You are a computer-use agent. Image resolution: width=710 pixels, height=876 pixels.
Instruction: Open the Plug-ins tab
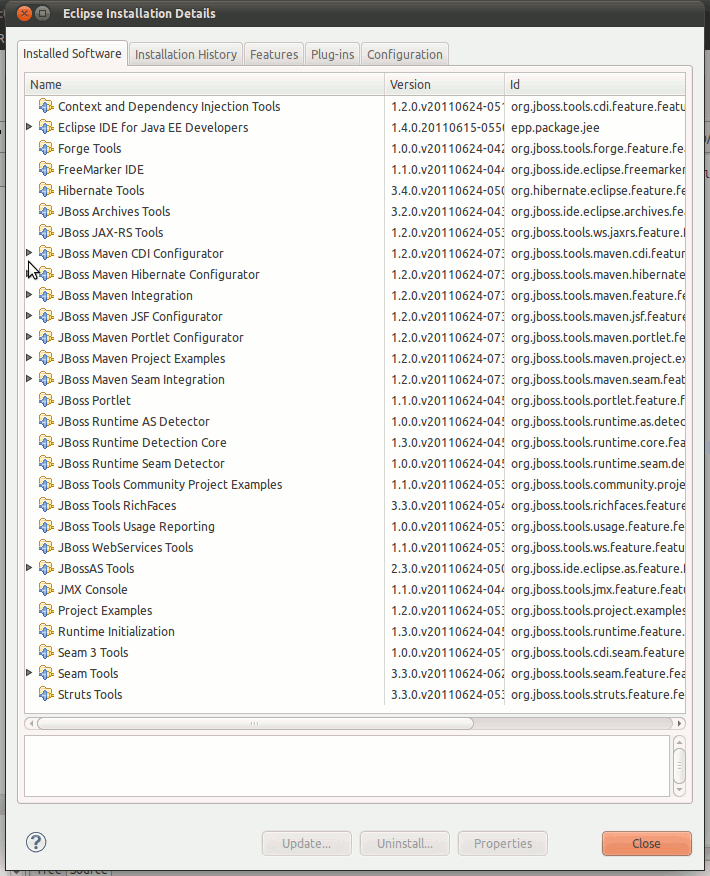332,54
